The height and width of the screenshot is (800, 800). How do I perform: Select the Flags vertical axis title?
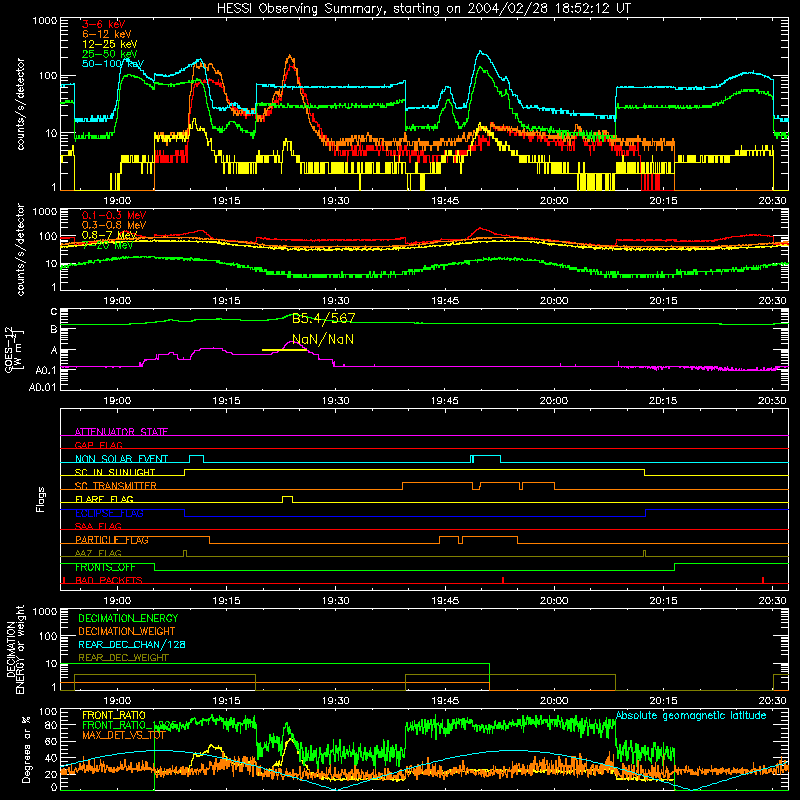[41, 499]
